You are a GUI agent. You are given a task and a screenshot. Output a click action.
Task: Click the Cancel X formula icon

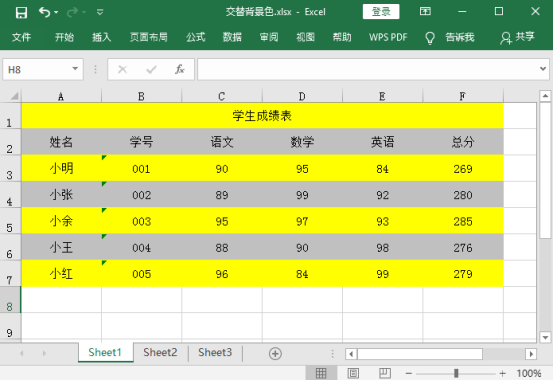[122, 70]
